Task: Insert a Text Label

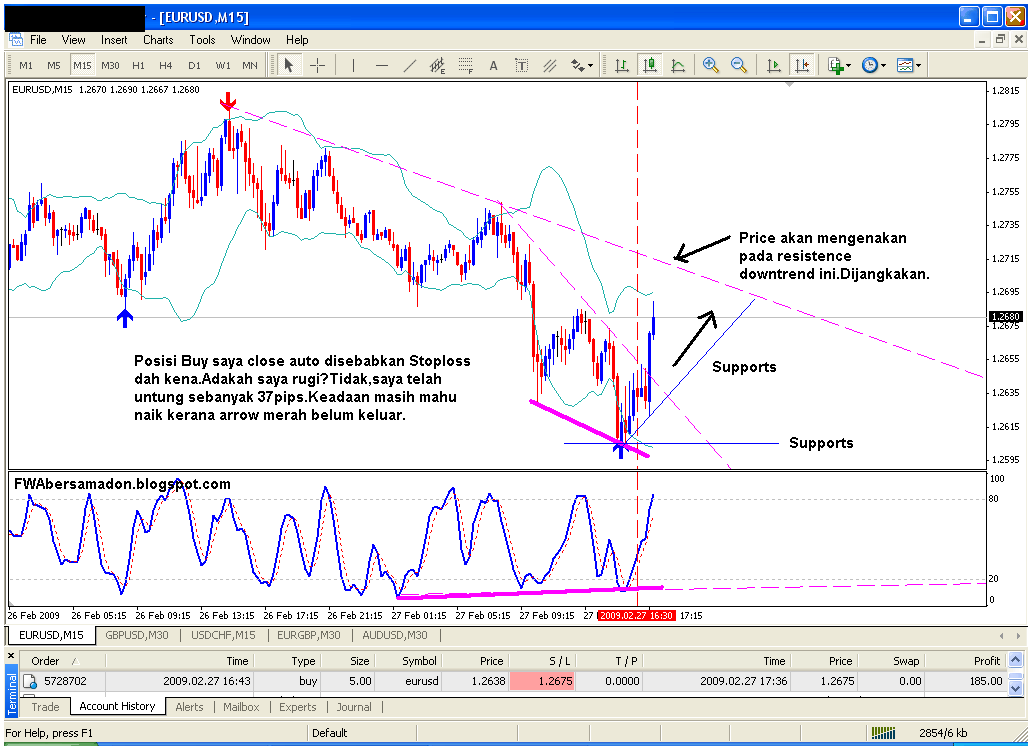Action: click(x=521, y=65)
